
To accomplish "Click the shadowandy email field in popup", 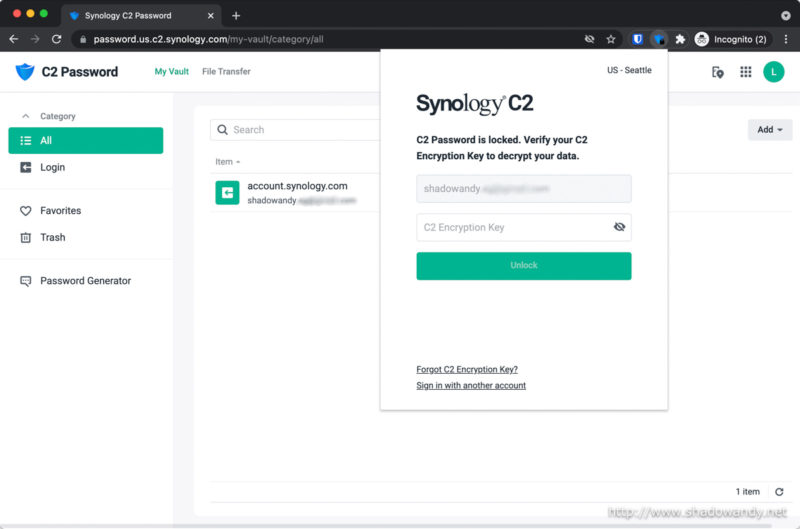I will [x=523, y=189].
